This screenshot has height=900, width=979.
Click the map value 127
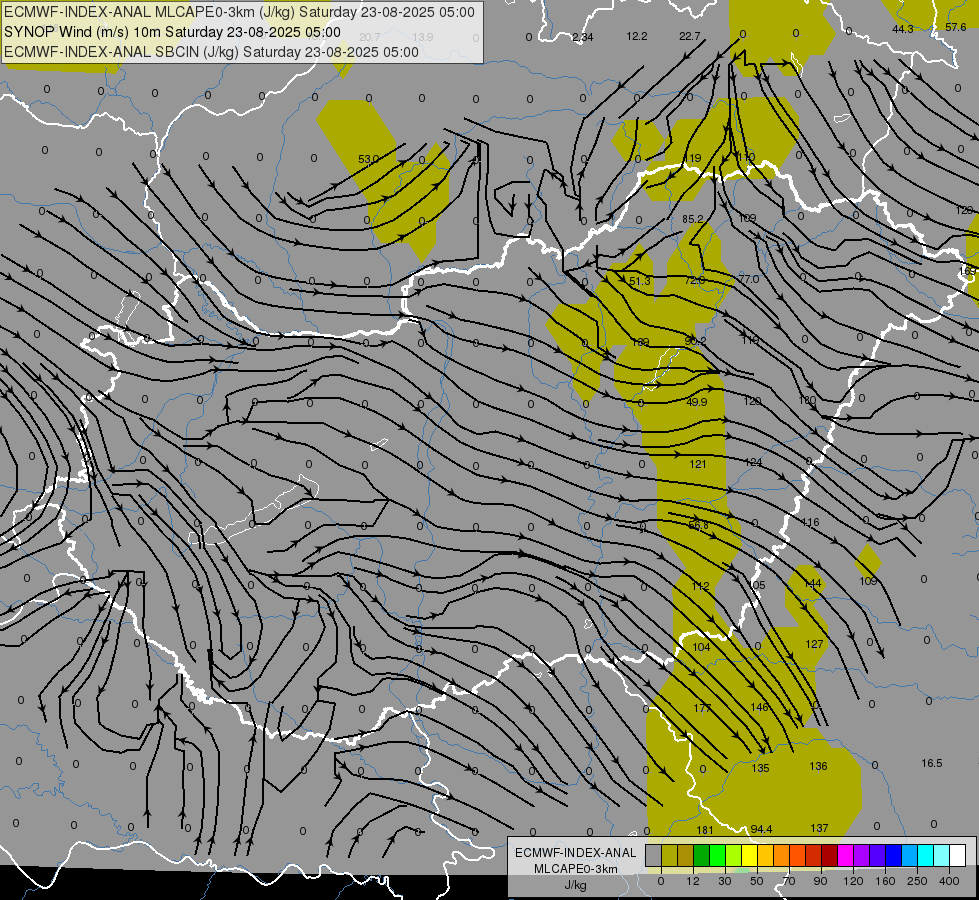[x=814, y=645]
